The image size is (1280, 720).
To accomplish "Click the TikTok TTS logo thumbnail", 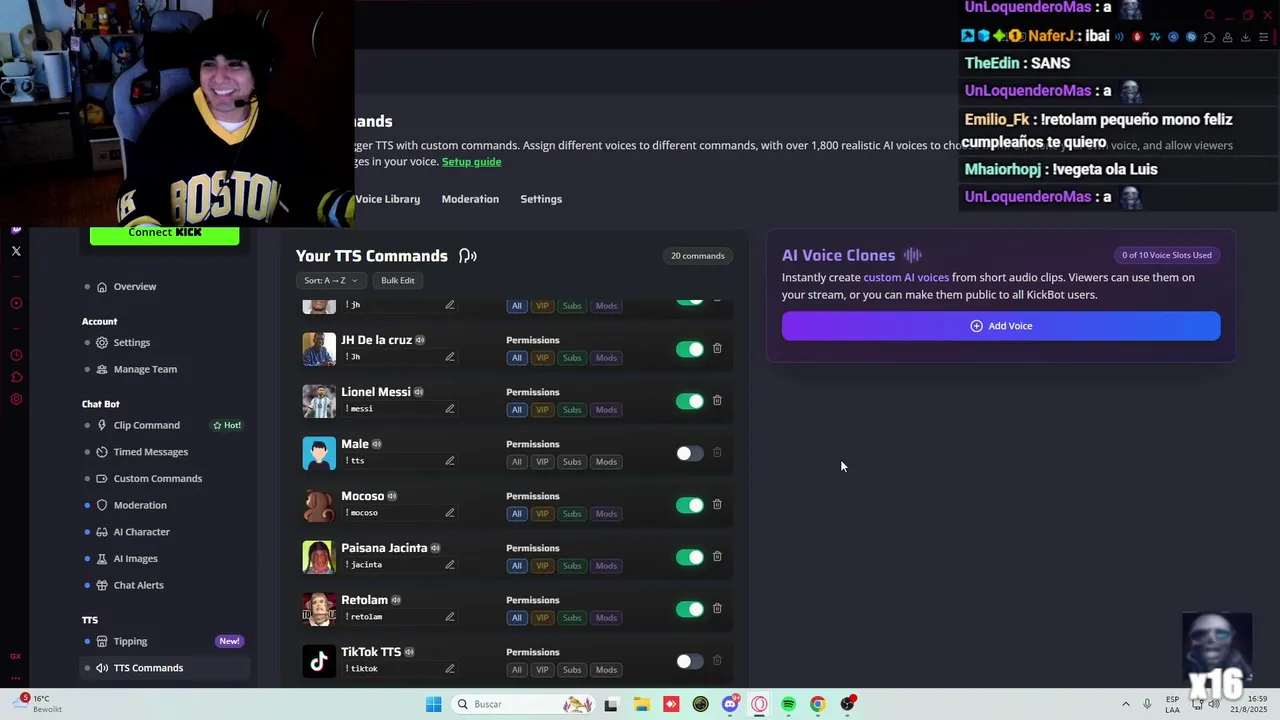I will tap(319, 661).
